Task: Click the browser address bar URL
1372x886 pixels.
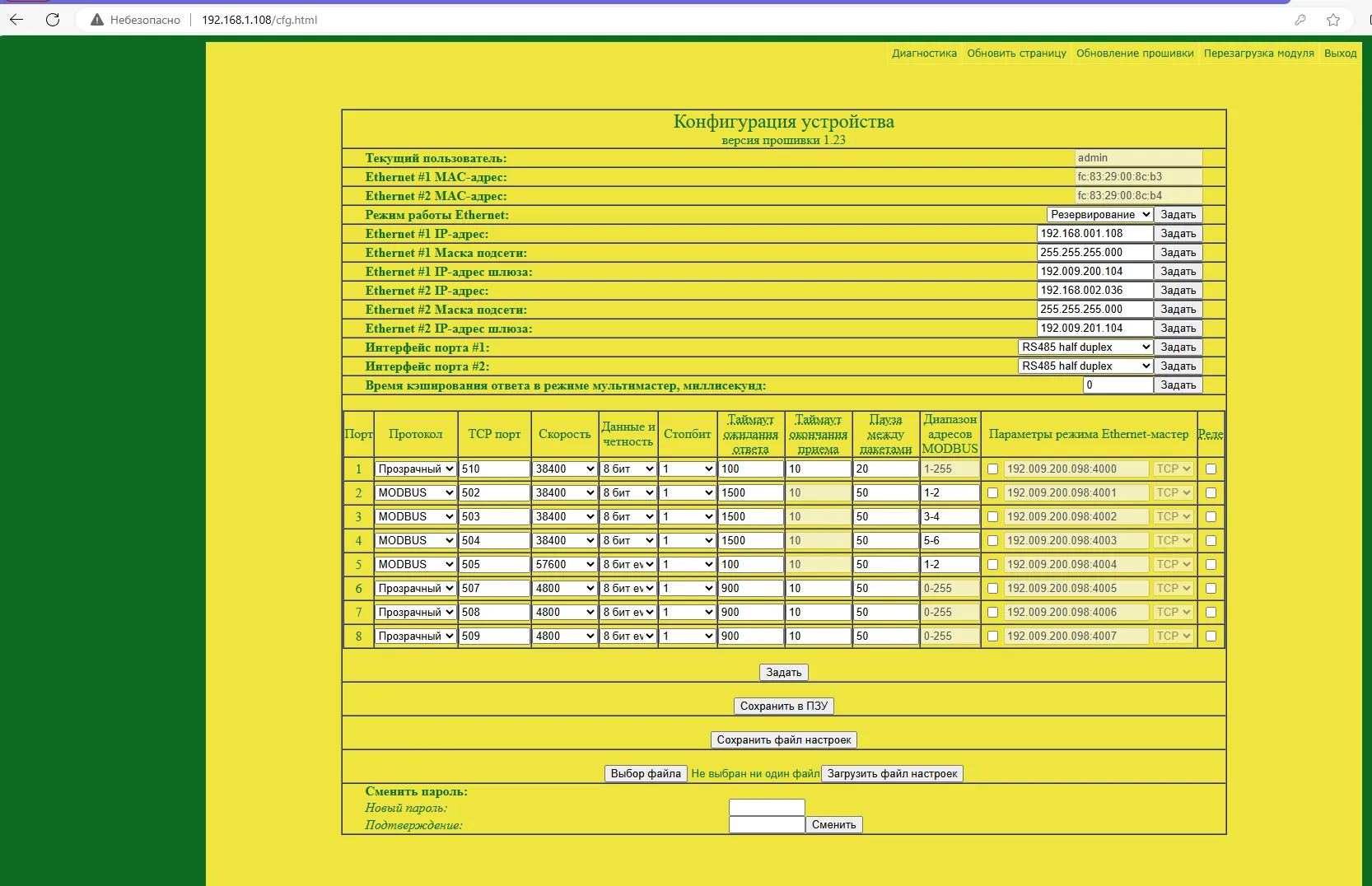Action: [259, 20]
